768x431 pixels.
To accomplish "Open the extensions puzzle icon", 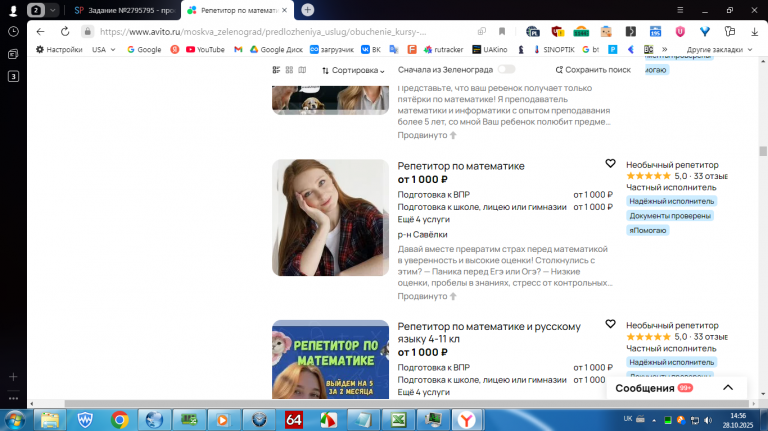I will pos(730,32).
